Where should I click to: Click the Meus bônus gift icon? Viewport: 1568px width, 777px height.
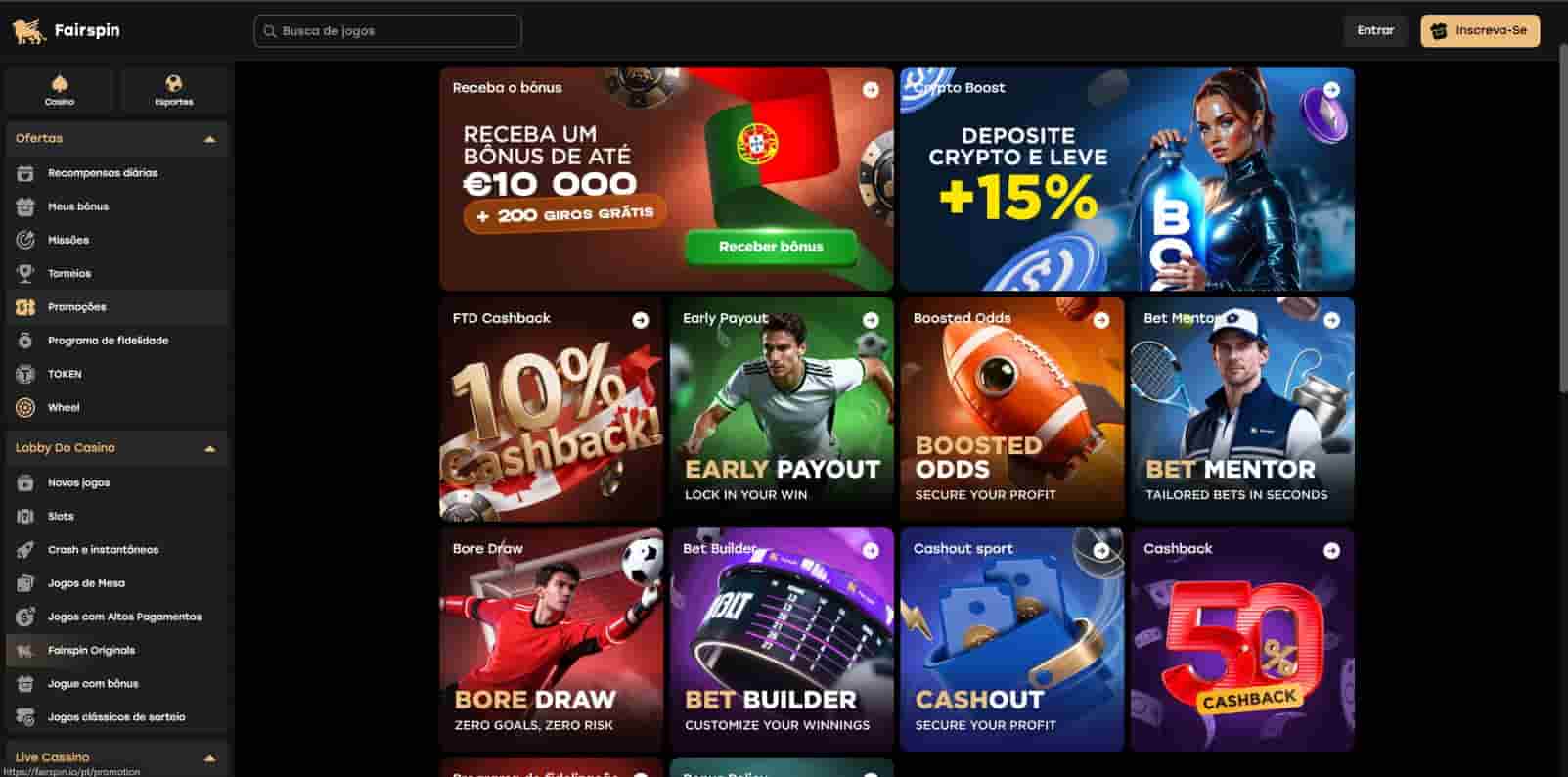pyautogui.click(x=25, y=206)
